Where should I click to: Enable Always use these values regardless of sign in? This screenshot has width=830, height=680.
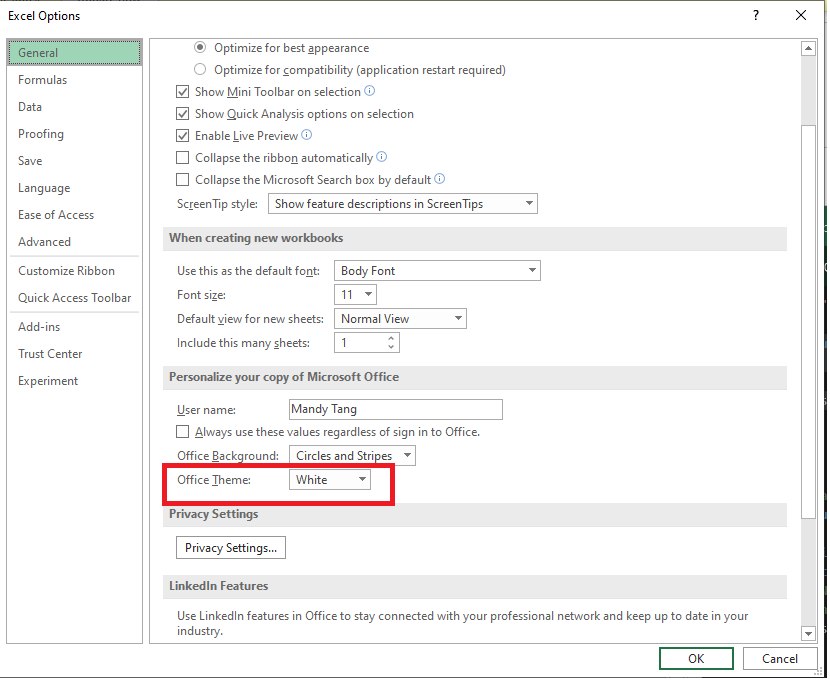[183, 431]
